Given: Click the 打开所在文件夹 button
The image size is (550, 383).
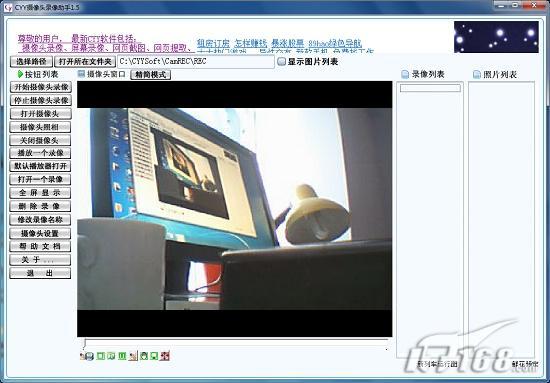Looking at the screenshot, I should (x=85, y=62).
